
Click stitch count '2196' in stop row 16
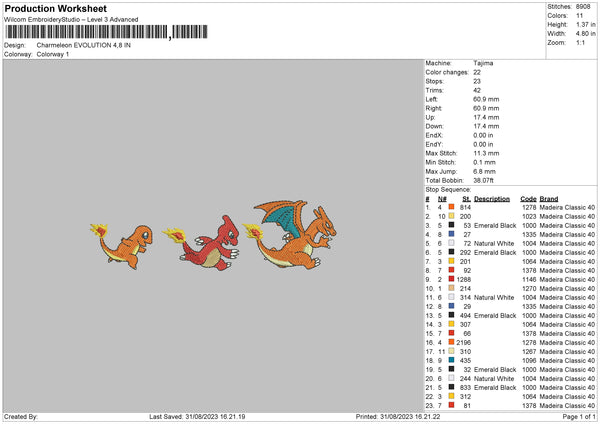click(463, 342)
